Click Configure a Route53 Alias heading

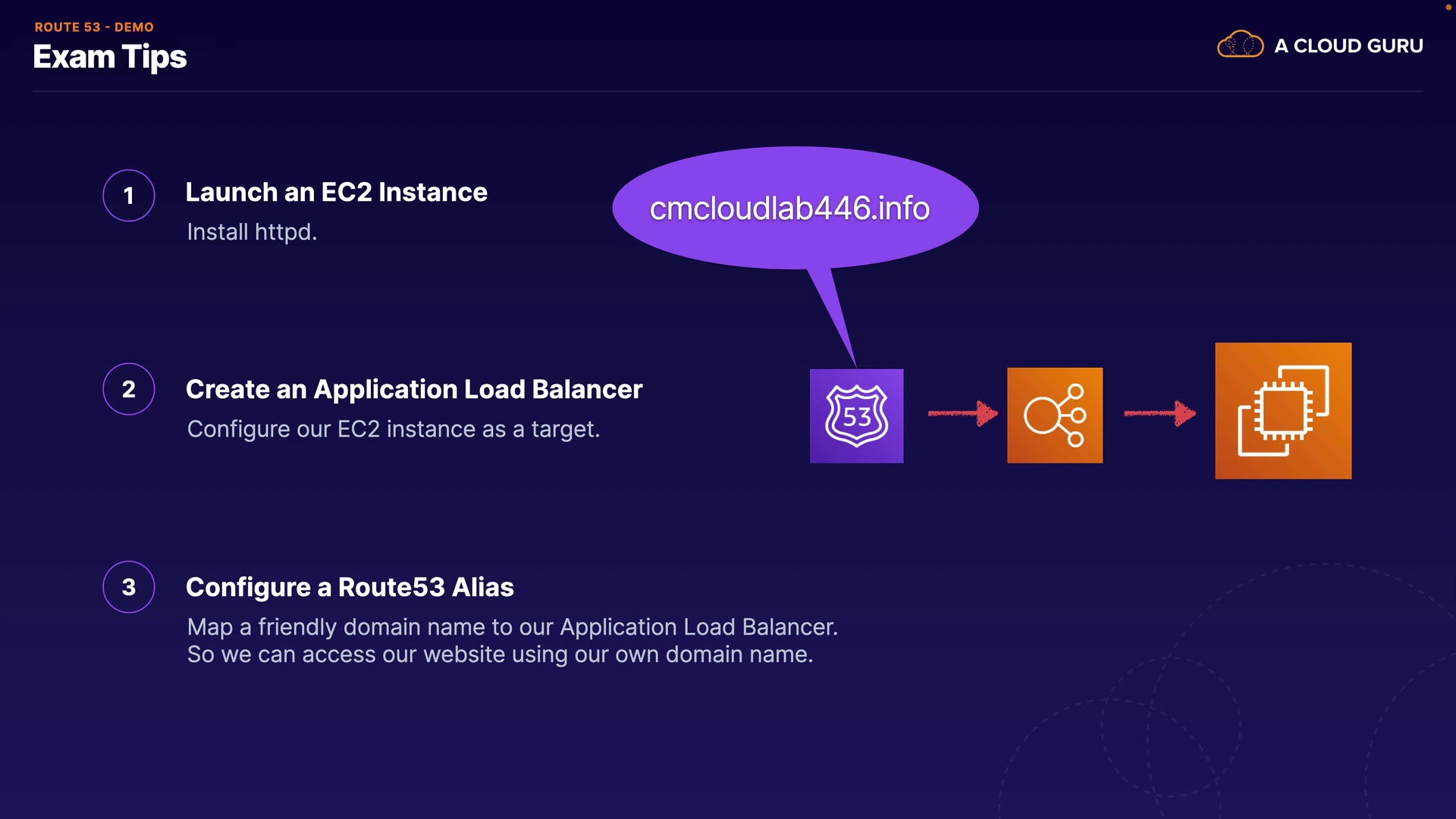pos(350,587)
